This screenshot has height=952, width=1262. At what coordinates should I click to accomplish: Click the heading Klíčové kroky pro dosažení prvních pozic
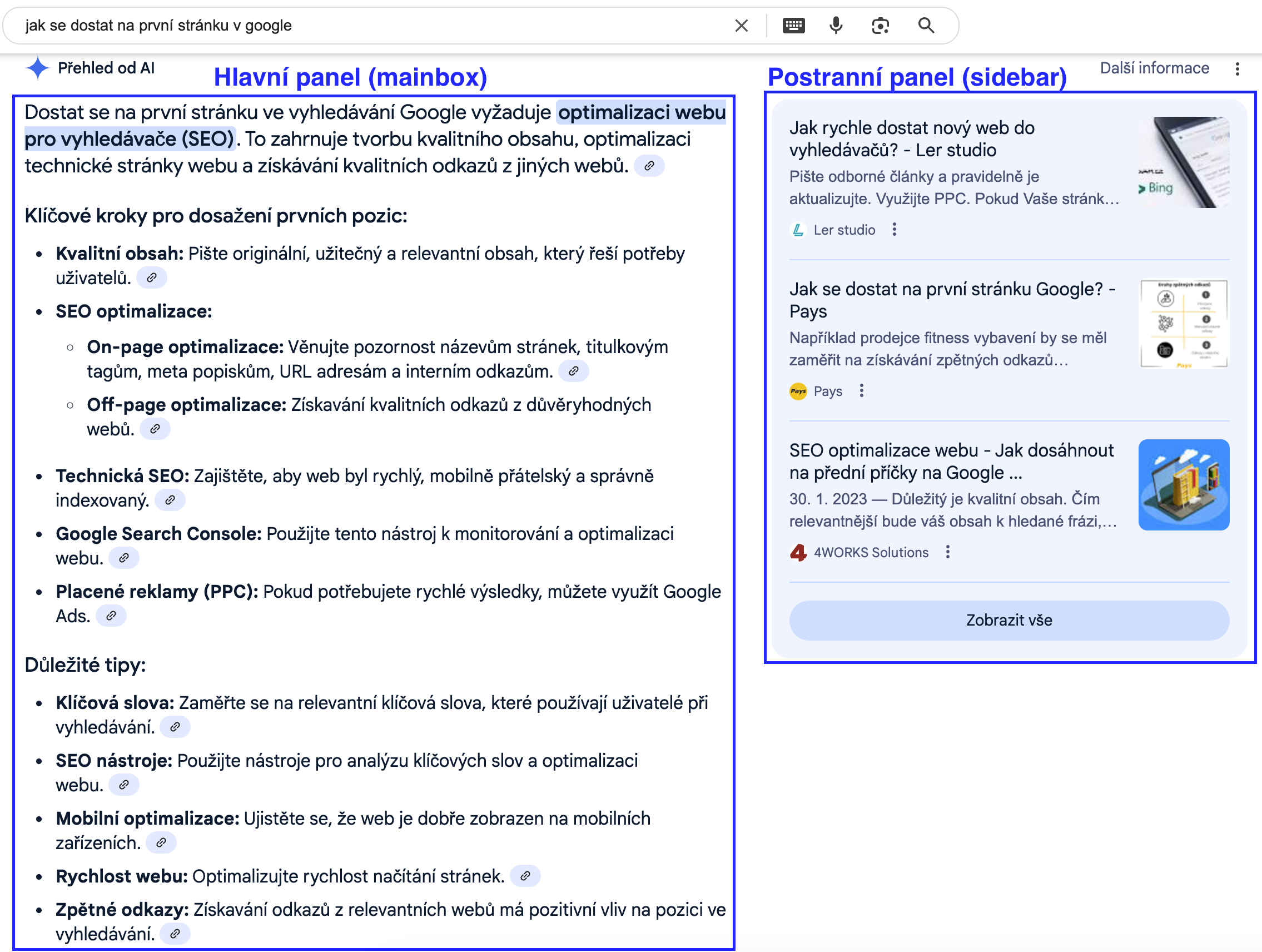[x=216, y=216]
